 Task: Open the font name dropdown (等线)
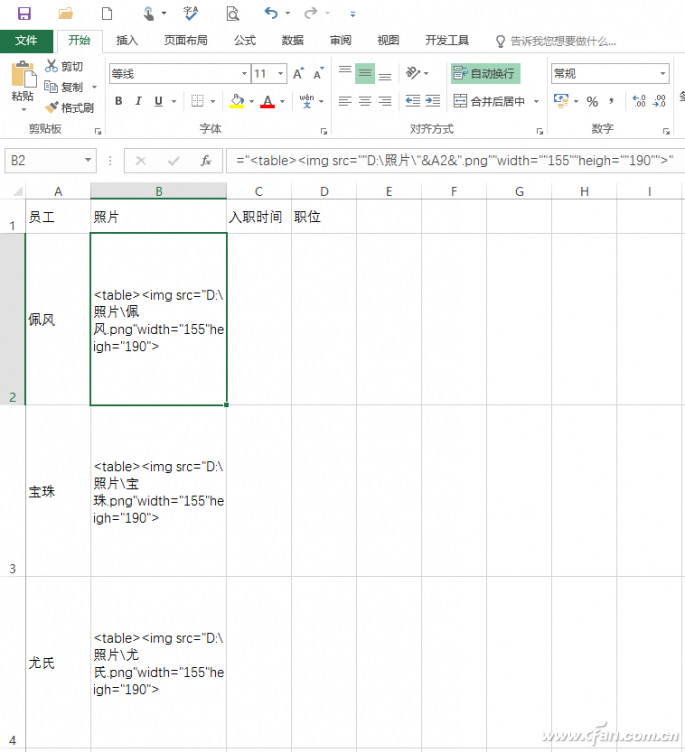(x=244, y=74)
